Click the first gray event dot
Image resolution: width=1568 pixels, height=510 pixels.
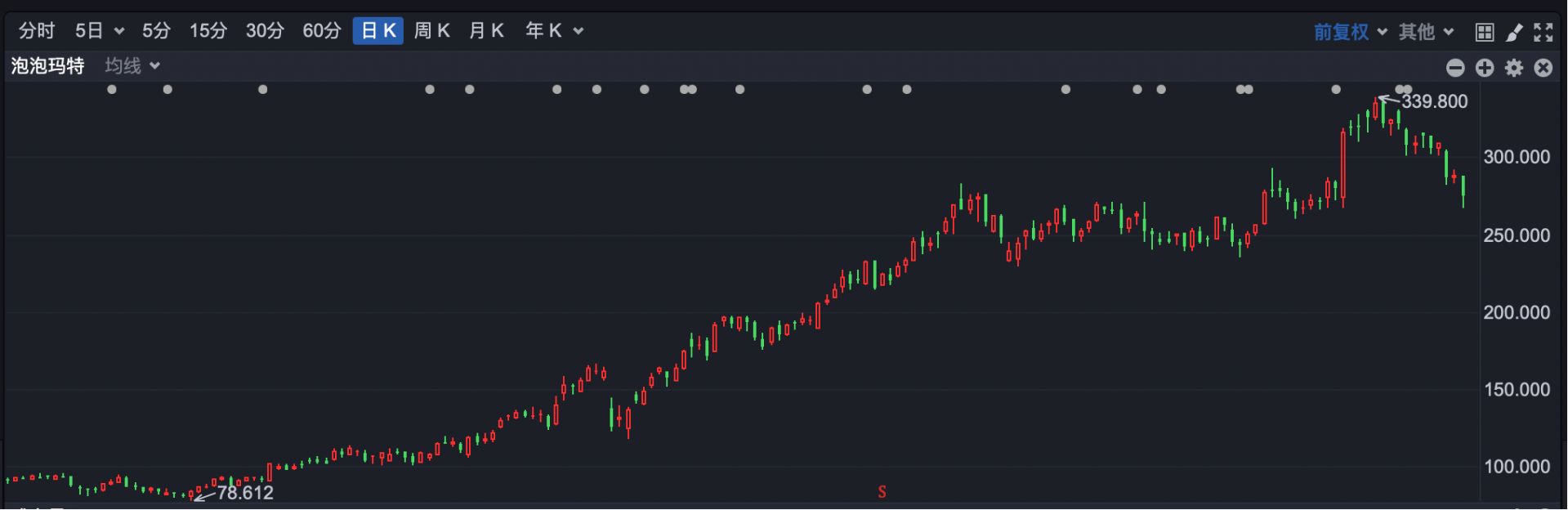[112, 89]
